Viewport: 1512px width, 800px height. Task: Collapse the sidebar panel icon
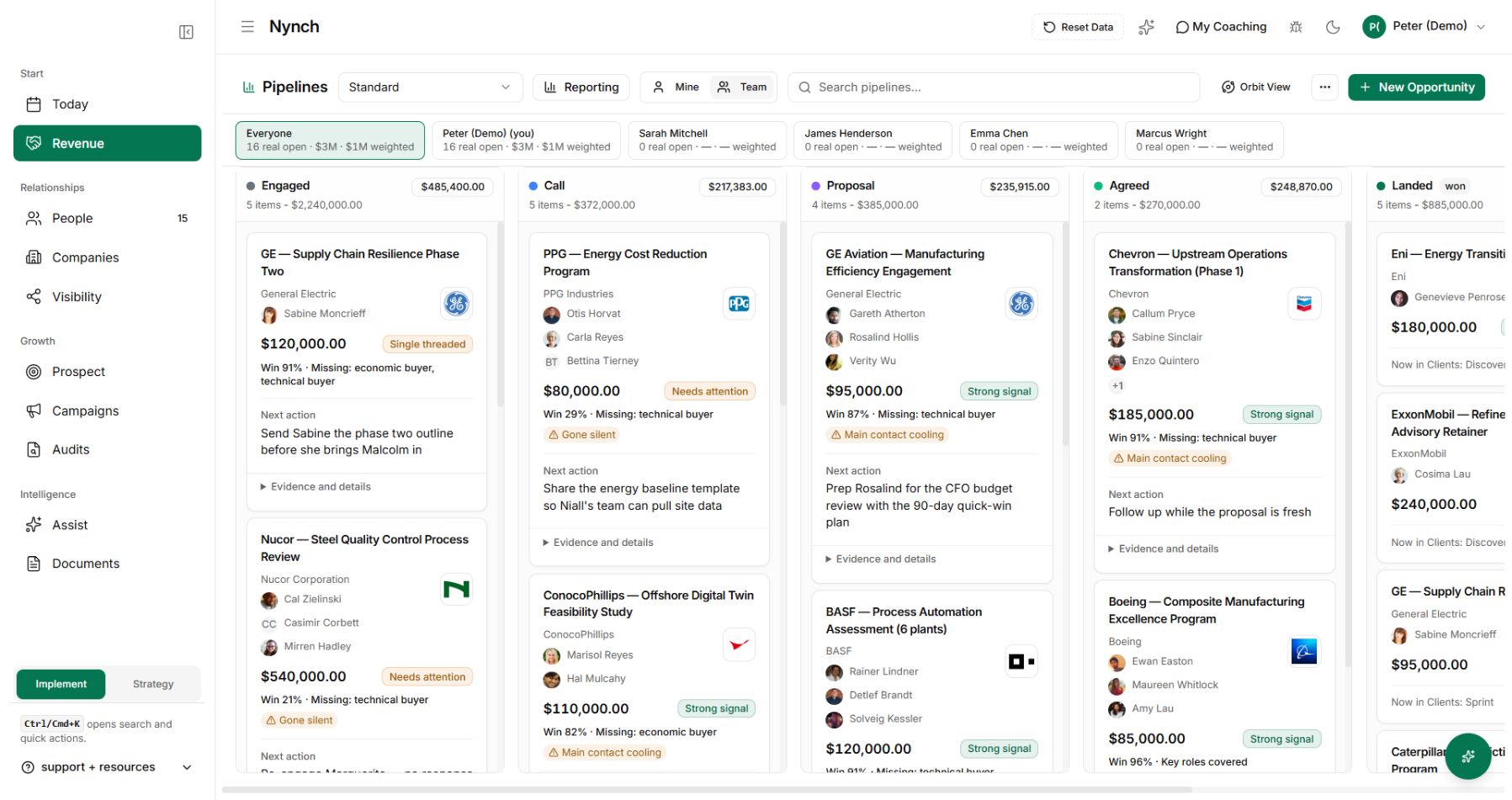coord(187,32)
